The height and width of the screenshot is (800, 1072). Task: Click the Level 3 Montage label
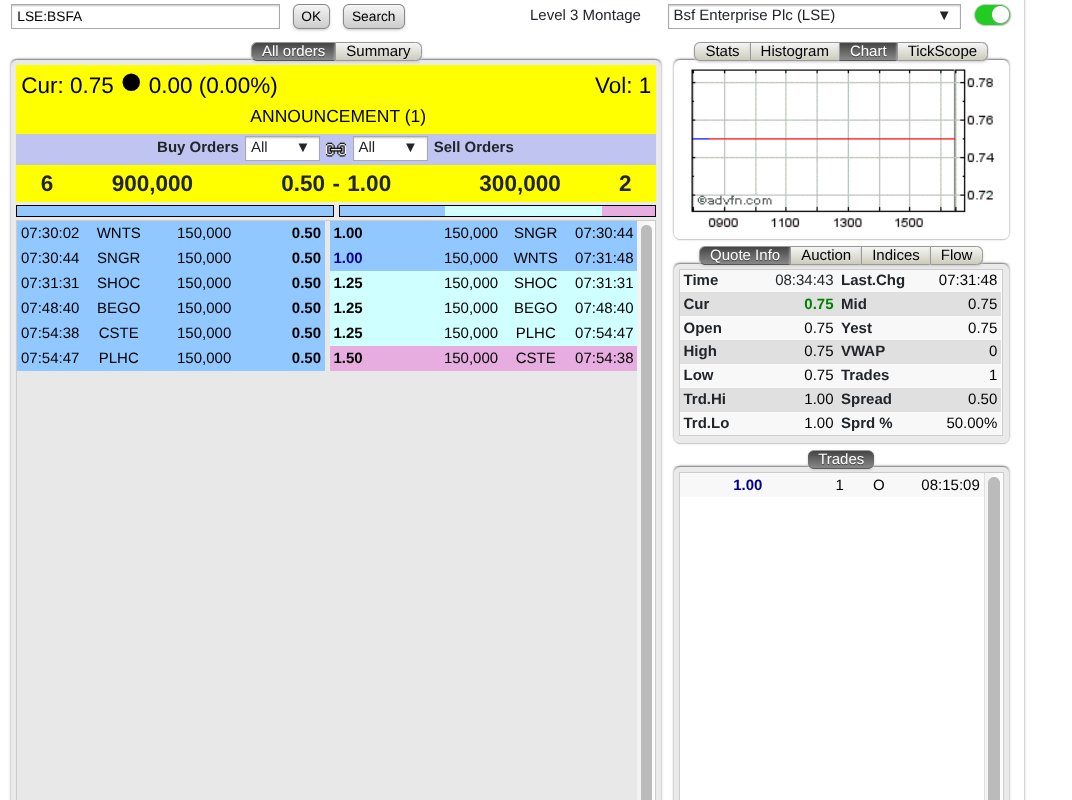(585, 15)
